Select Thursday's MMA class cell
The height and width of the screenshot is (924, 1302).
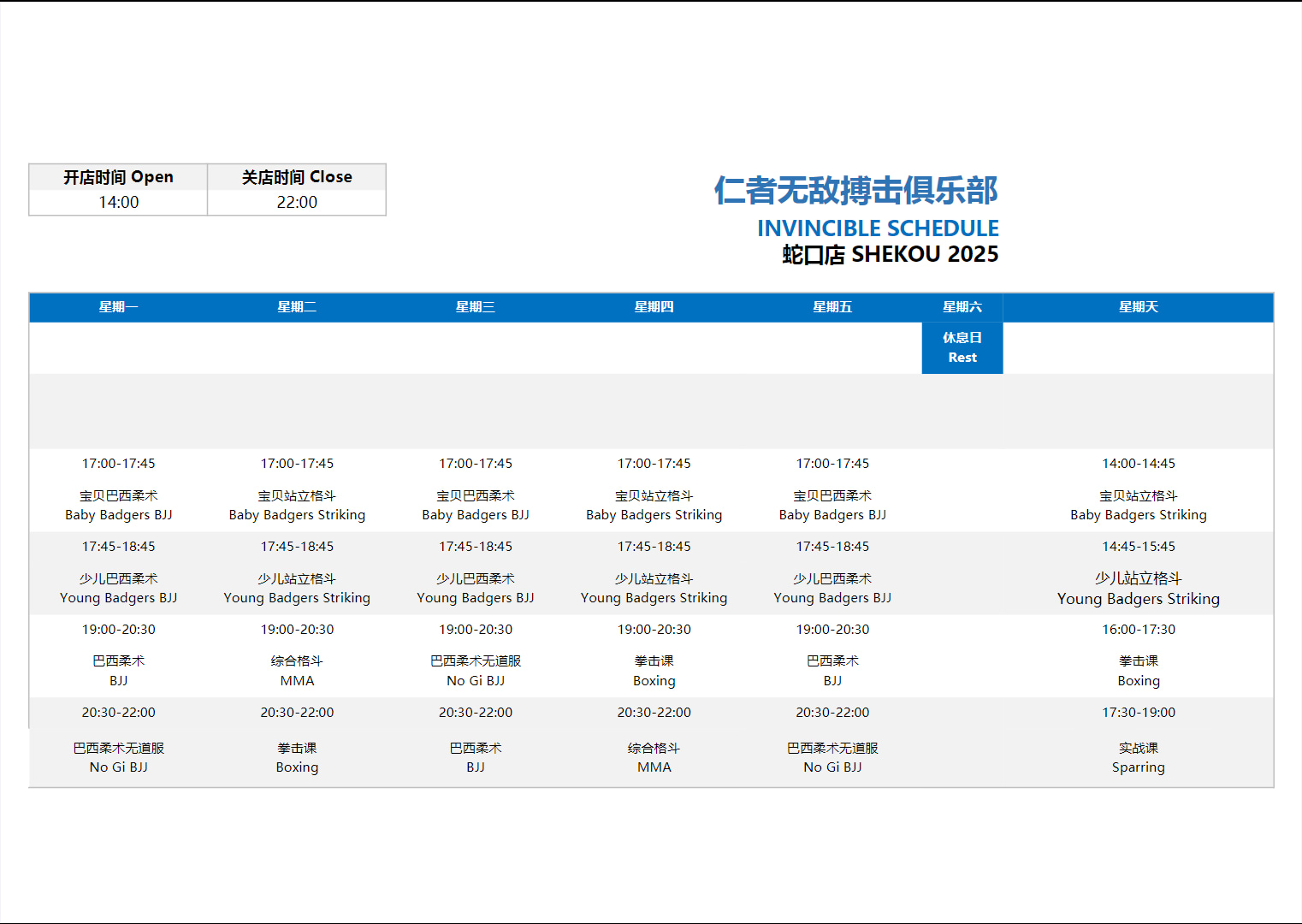click(x=654, y=758)
